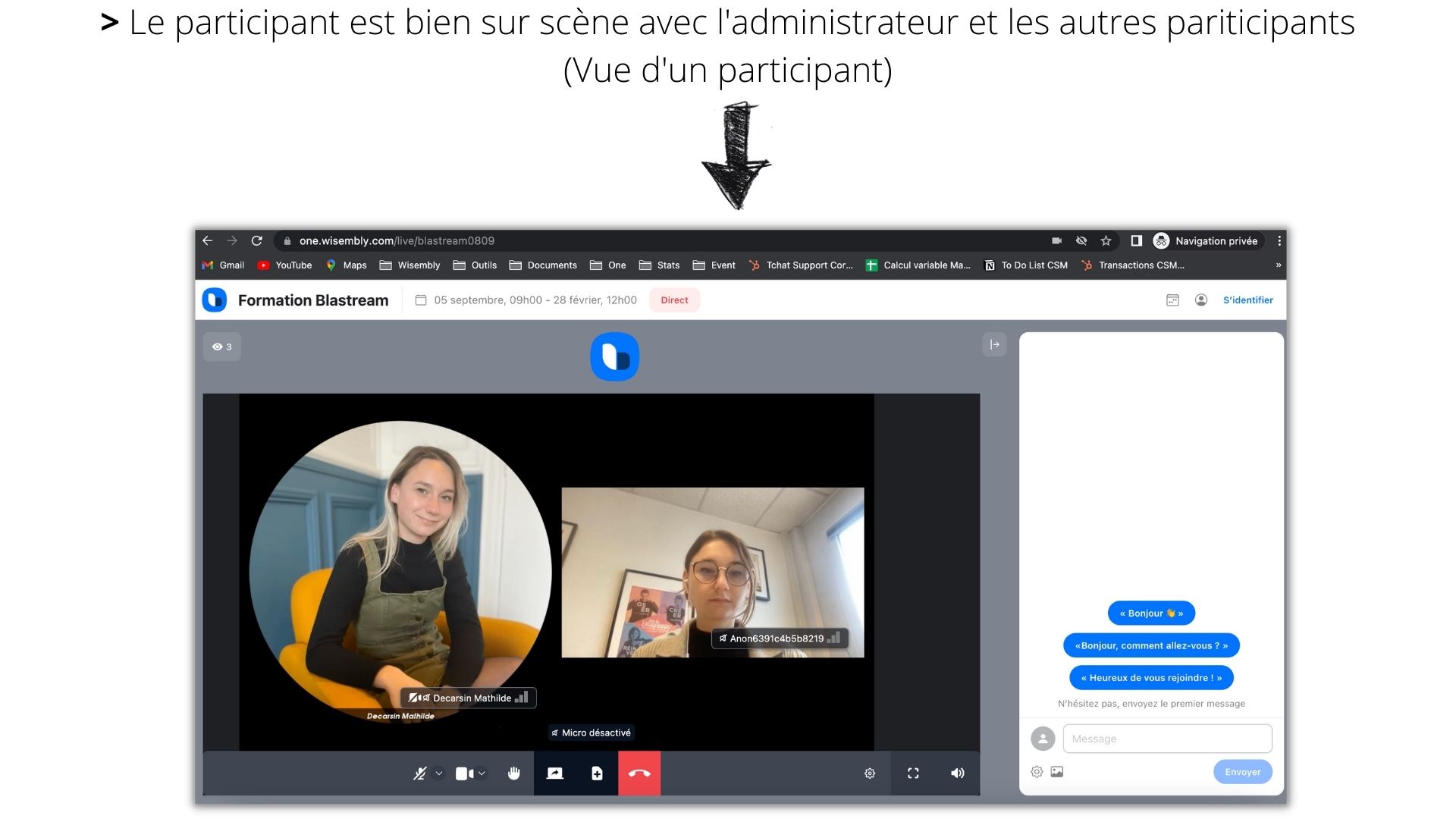Click the S'identifier link
Screen dimensions: 1456x819
1247,300
